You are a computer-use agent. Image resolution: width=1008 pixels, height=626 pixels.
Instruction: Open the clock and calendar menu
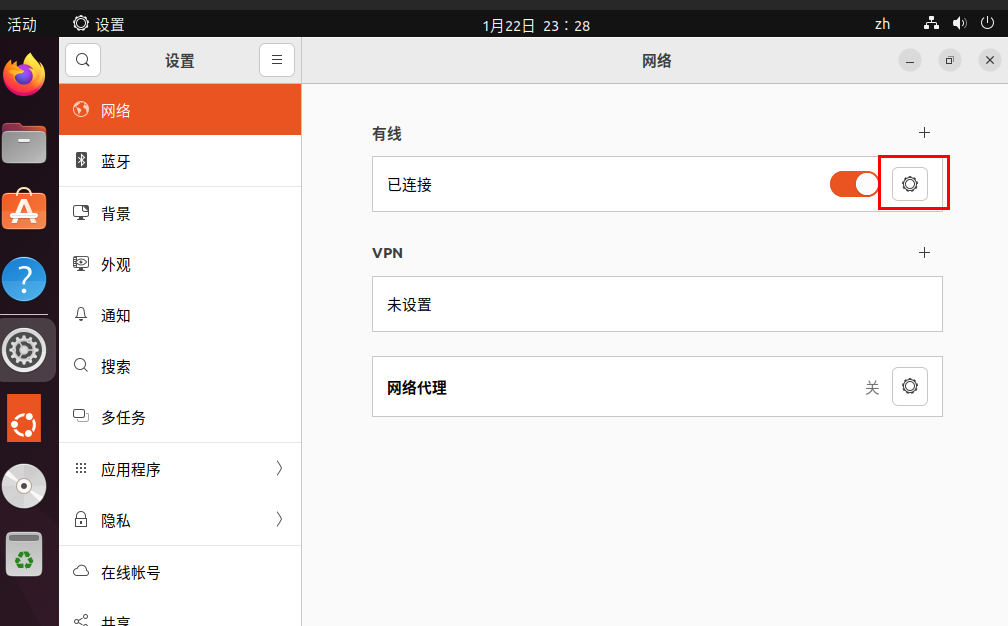535,25
